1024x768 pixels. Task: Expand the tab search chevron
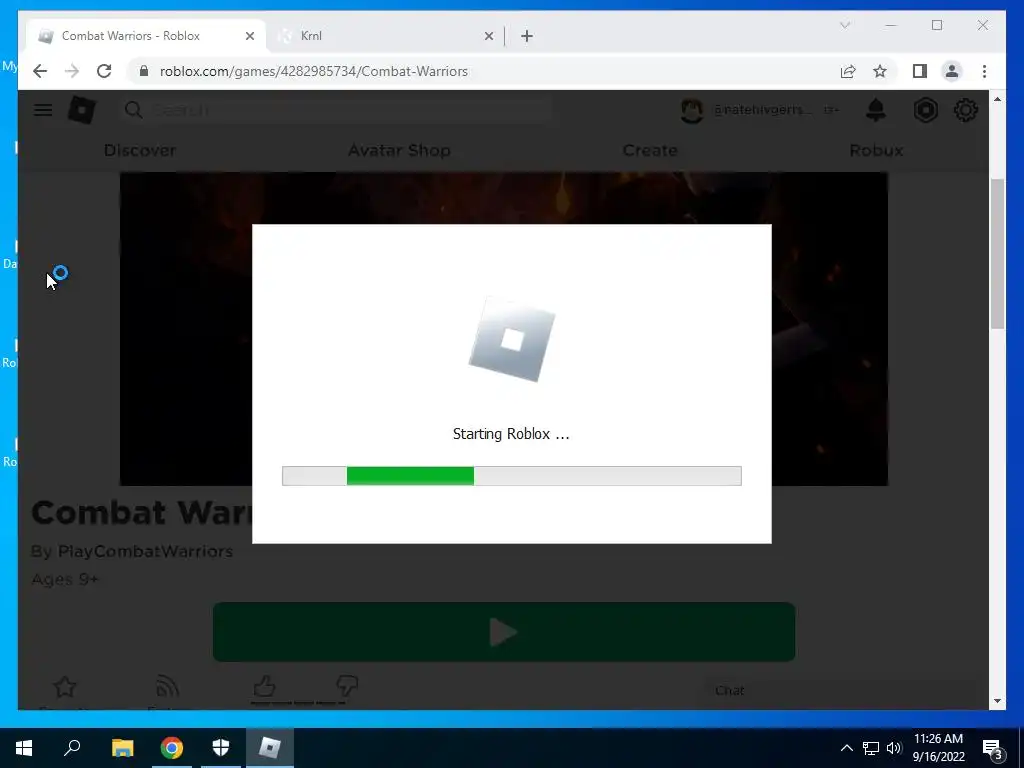844,25
